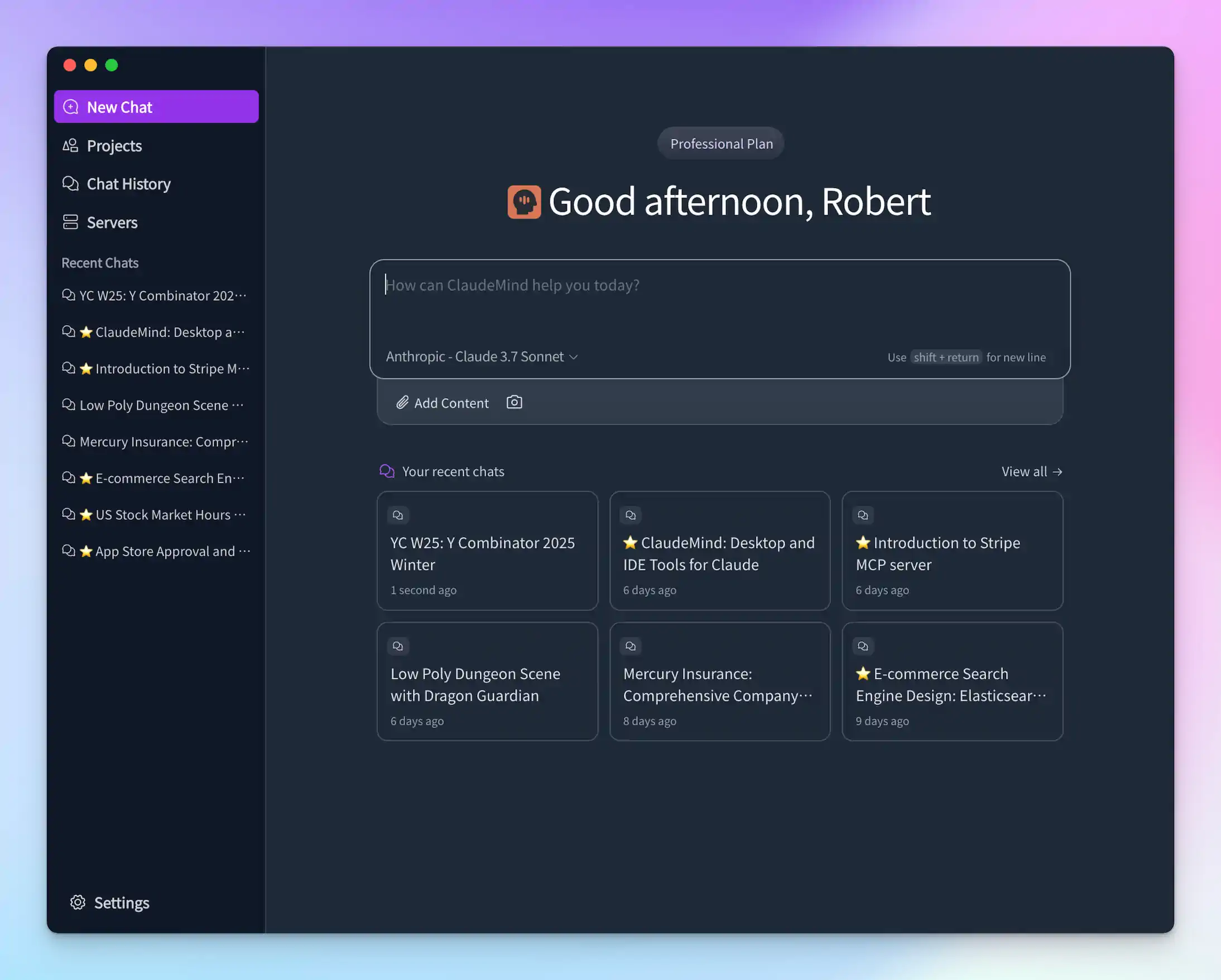Click the Add Content paperclip icon

403,402
